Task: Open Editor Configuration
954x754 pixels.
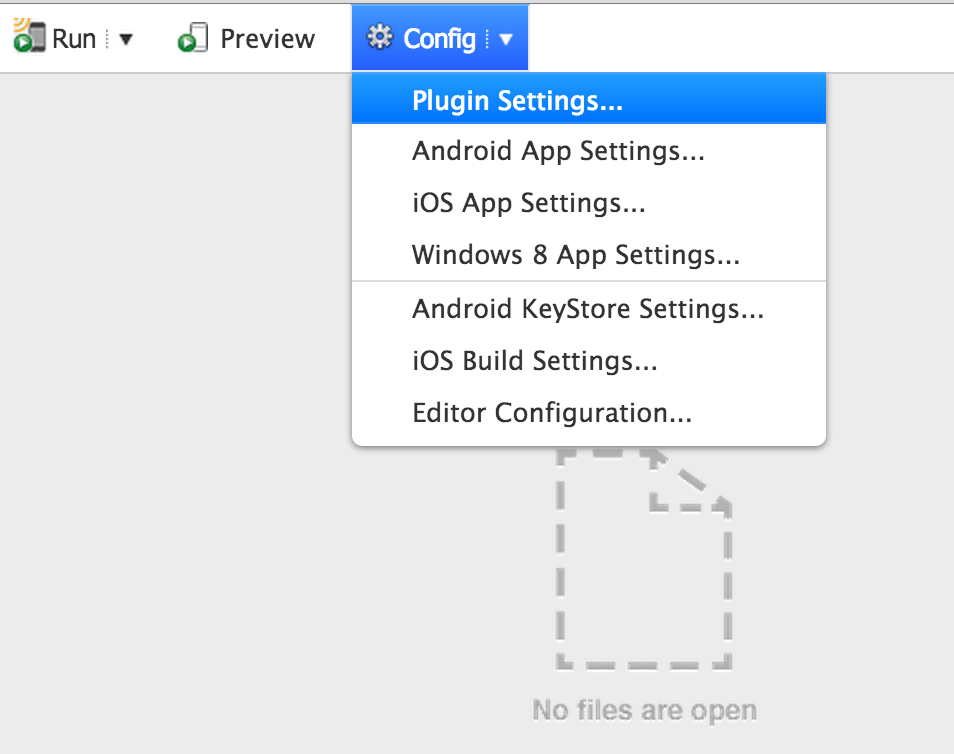Action: tap(551, 412)
